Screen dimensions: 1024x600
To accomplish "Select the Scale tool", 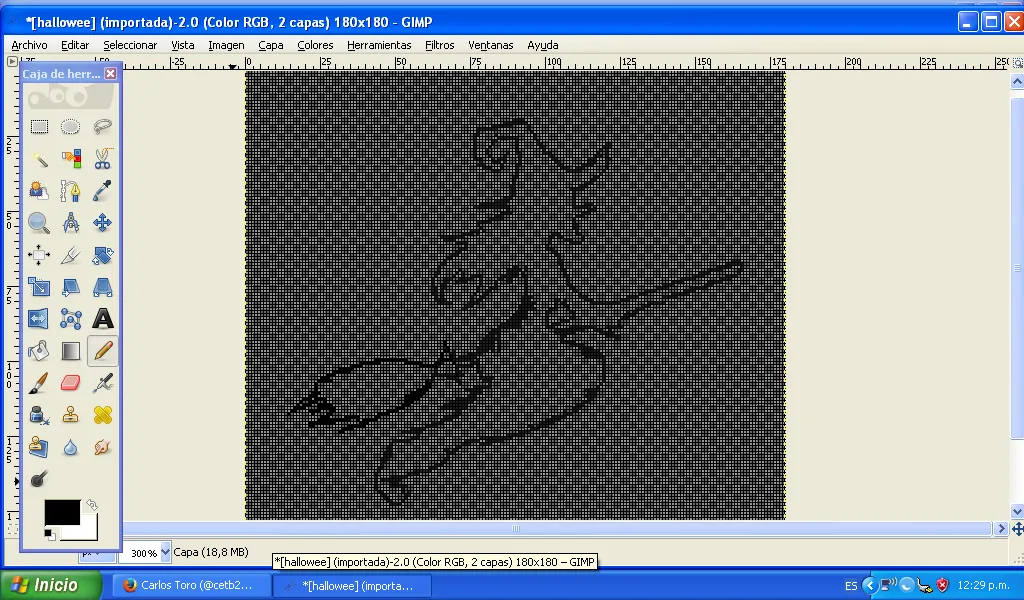I will pyautogui.click(x=39, y=287).
